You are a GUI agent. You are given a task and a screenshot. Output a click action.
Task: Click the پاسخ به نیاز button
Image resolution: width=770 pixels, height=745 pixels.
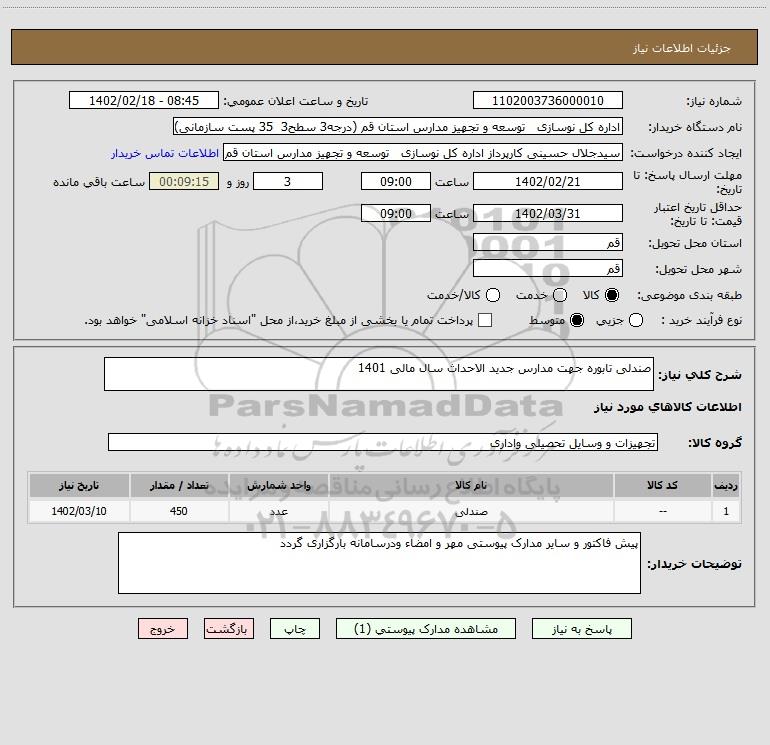(582, 629)
